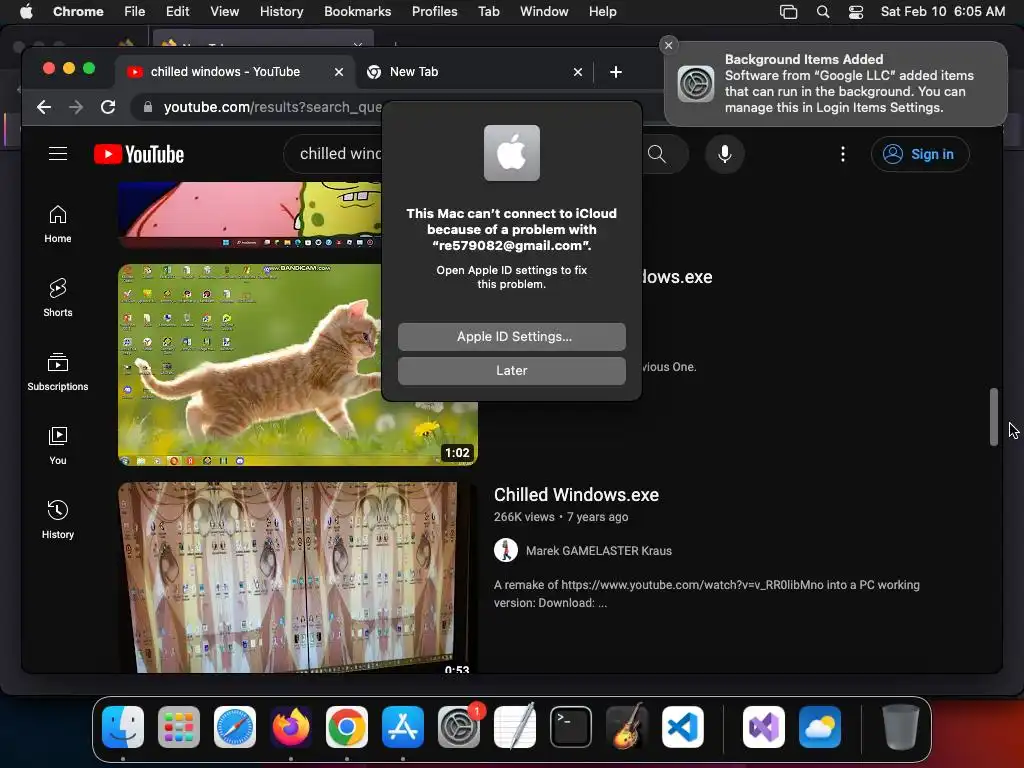The width and height of the screenshot is (1024, 768).
Task: Reload the YouTube page
Action: point(108,107)
